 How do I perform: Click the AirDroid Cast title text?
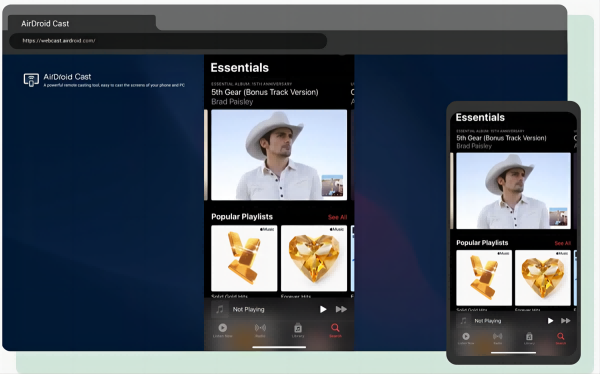(67, 77)
